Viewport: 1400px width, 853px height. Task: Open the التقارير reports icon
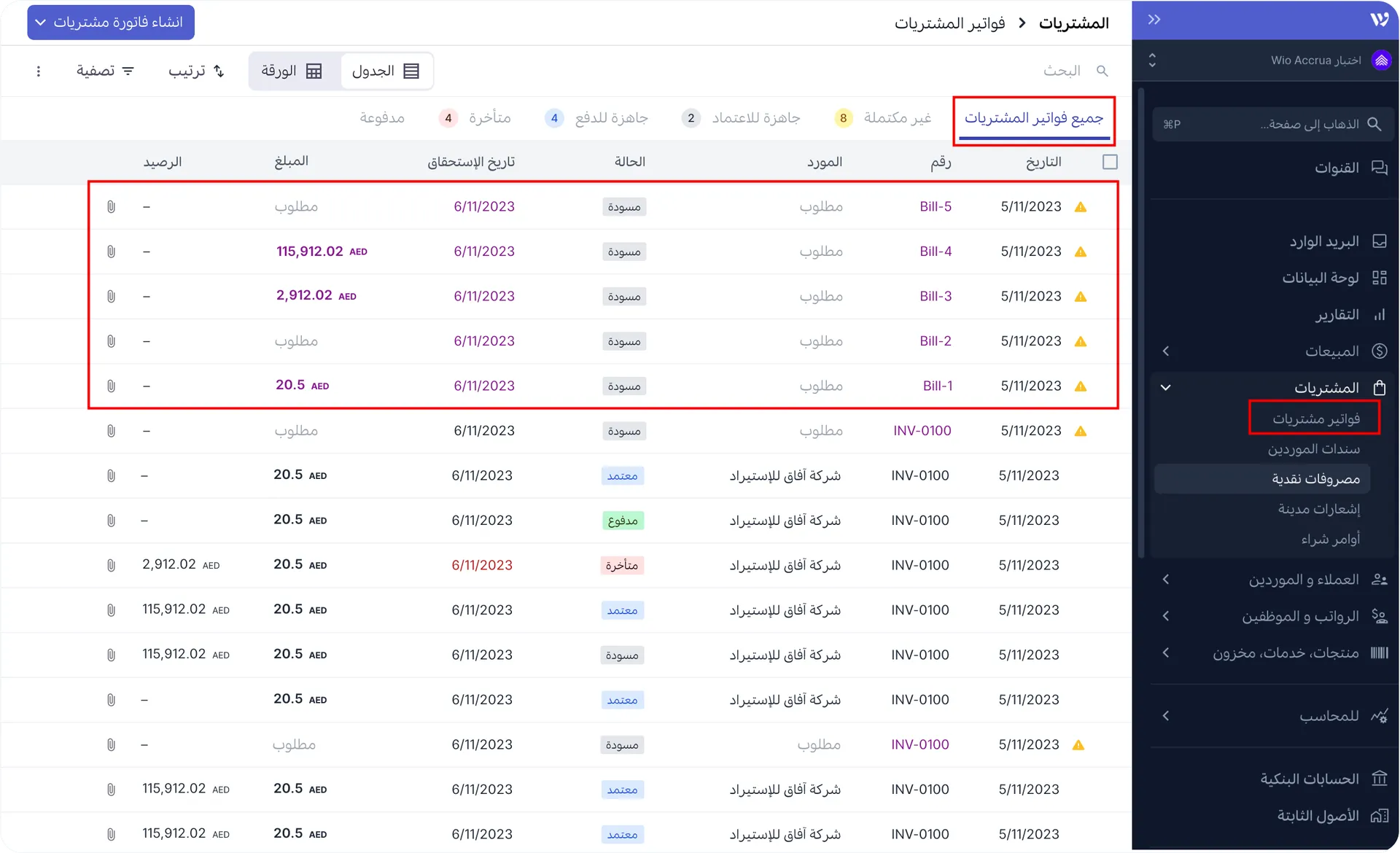tap(1380, 314)
